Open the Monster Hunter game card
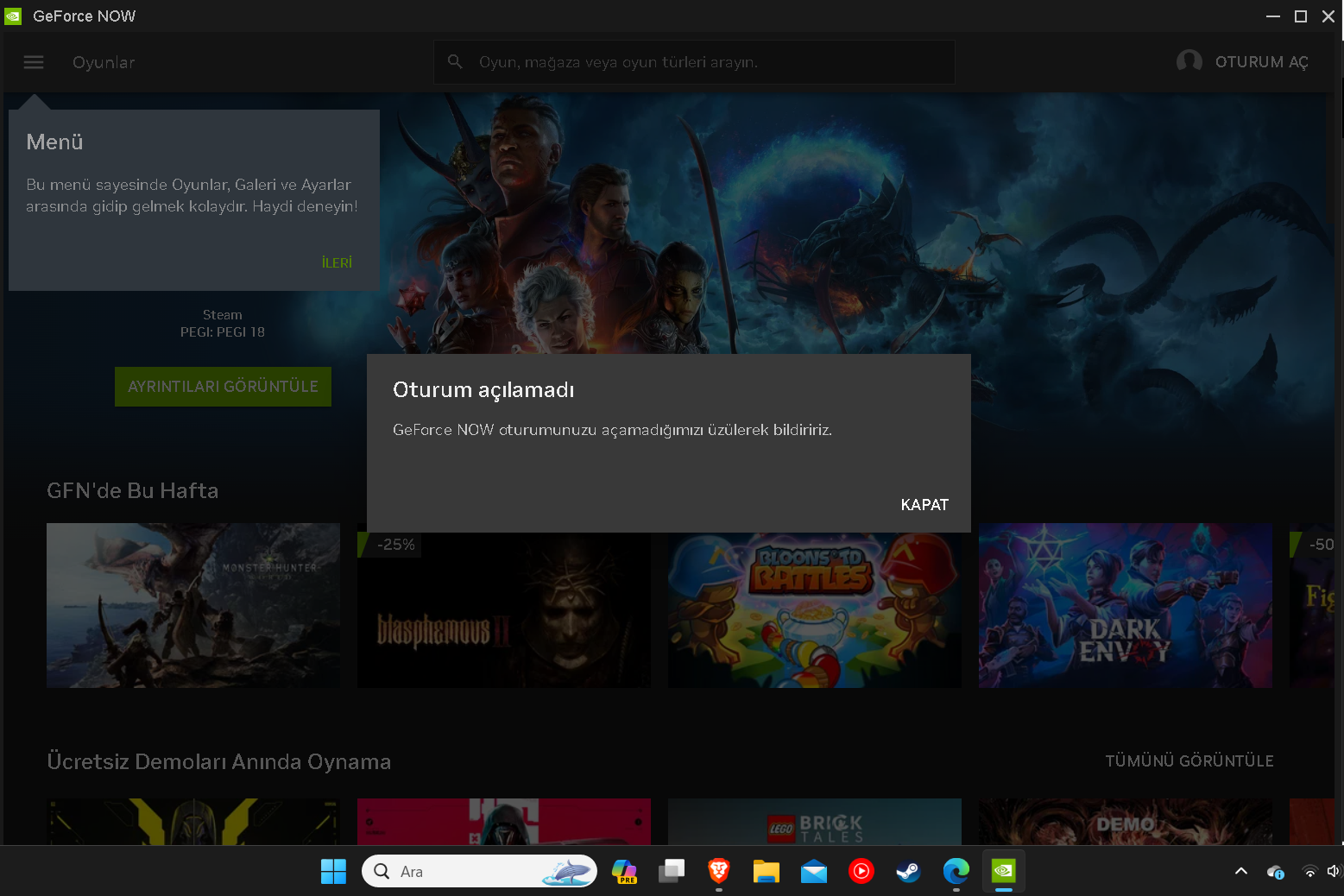1344x896 pixels. [193, 605]
